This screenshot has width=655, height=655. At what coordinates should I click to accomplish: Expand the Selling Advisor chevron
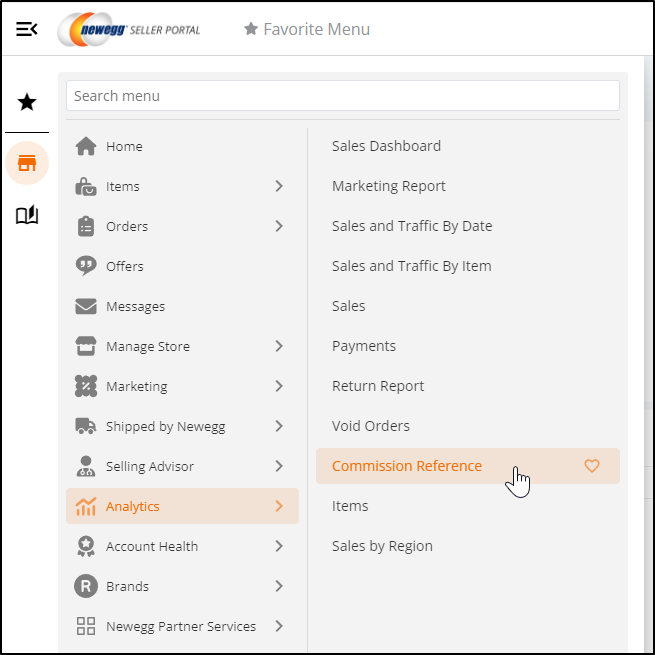pyautogui.click(x=279, y=466)
